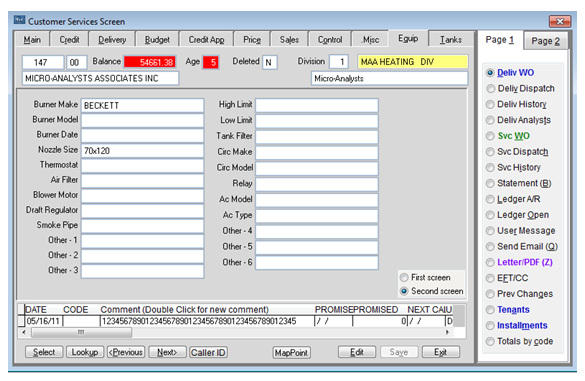This screenshot has height=381, width=585.
Task: Click the comment grid left scroll arrow
Action: (x=24, y=332)
